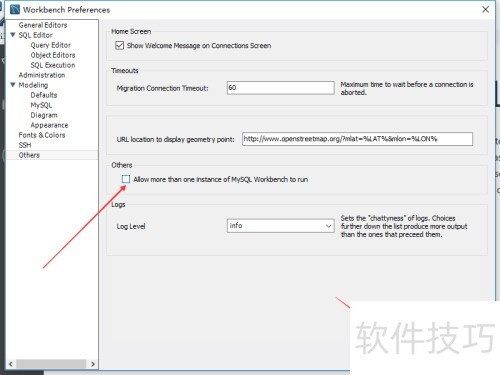Click the Timeouts group heading

(x=125, y=71)
